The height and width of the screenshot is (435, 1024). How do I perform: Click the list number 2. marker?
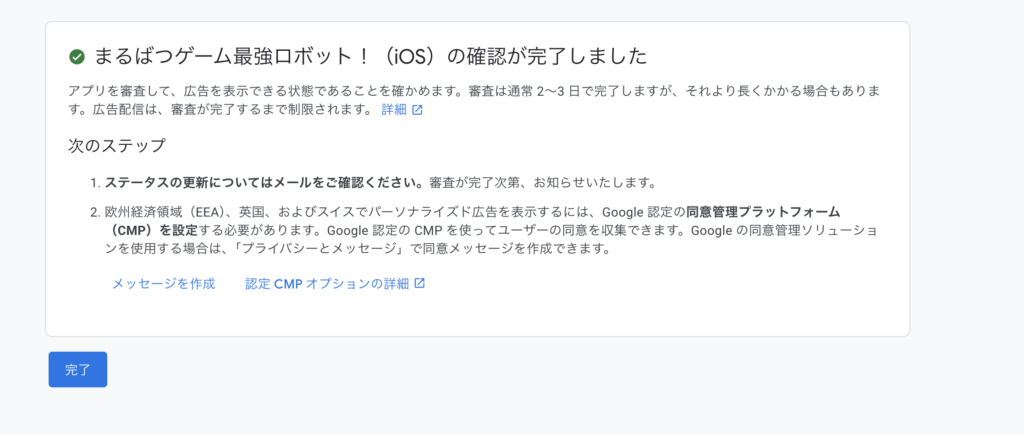tap(95, 212)
